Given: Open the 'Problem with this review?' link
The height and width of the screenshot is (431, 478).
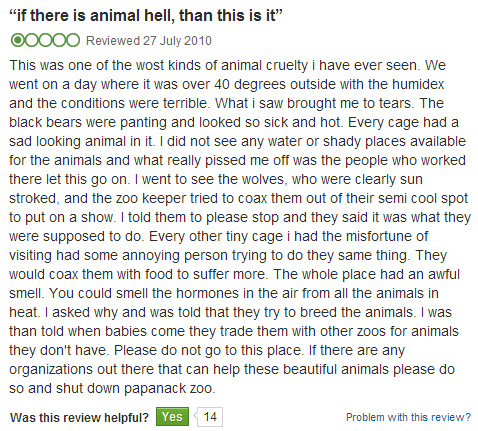Looking at the screenshot, I should pos(408,417).
